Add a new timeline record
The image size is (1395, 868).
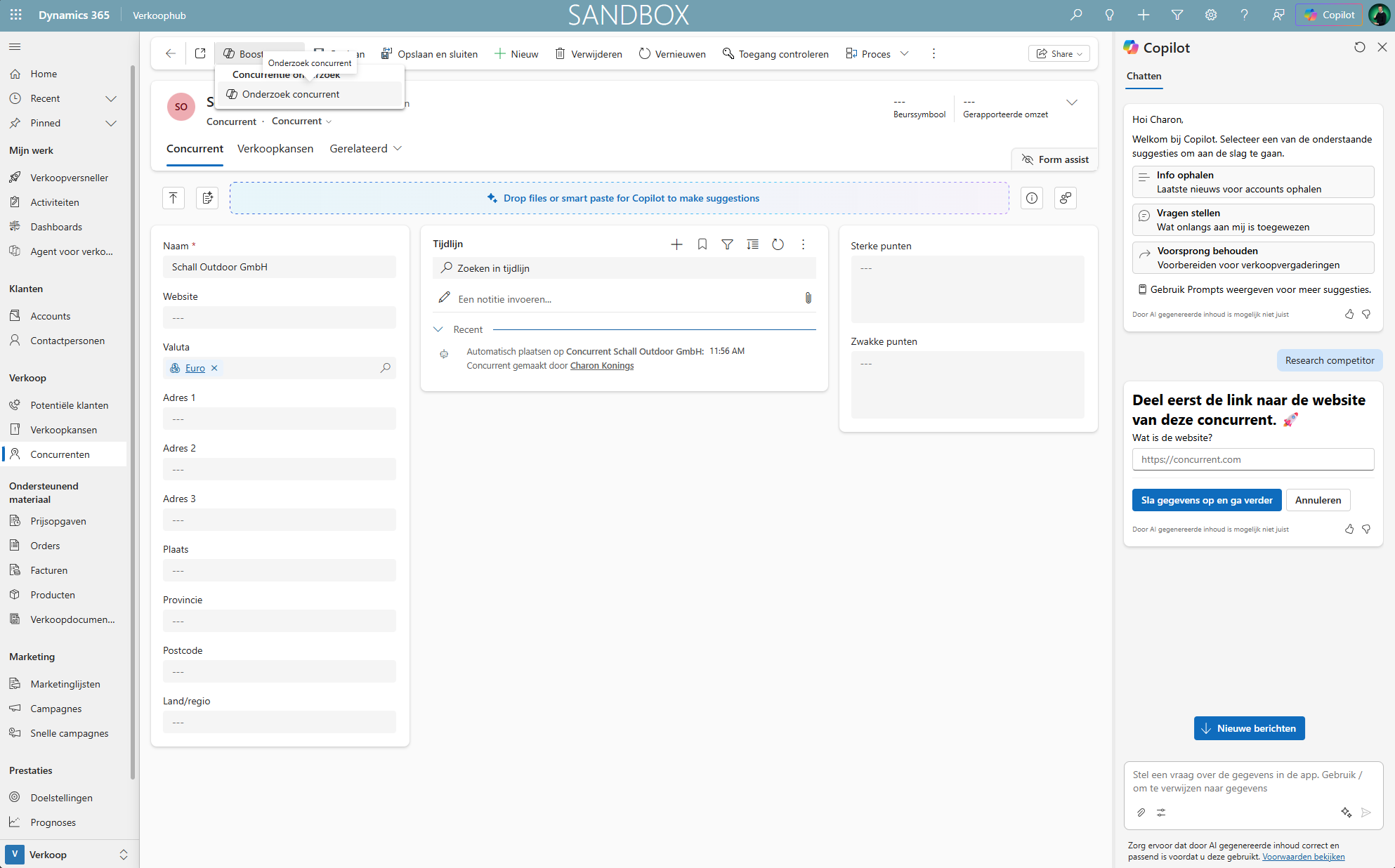676,244
